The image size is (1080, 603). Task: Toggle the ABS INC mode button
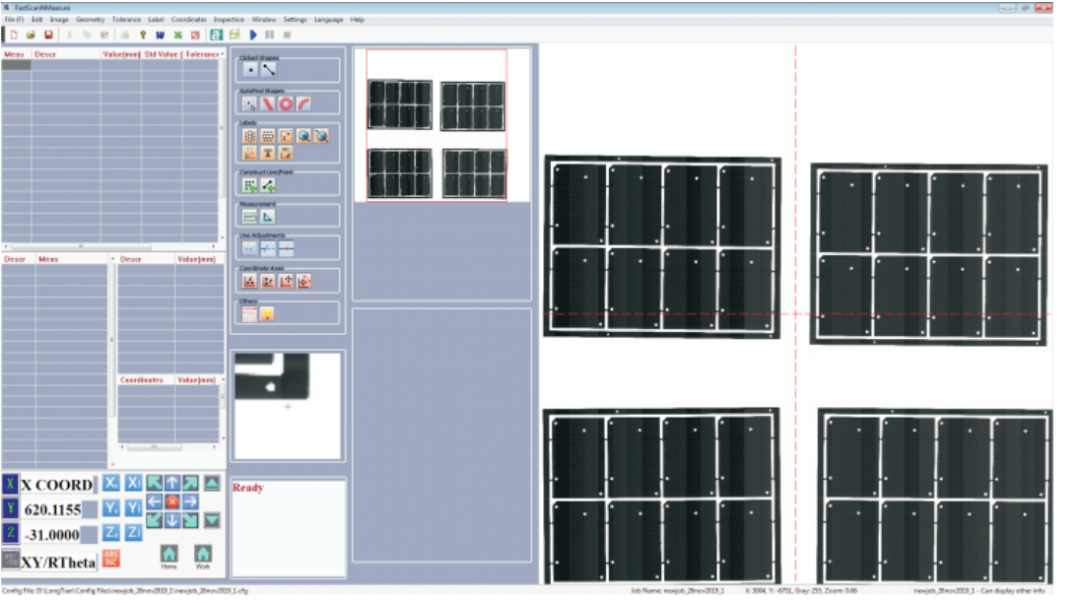pos(111,558)
